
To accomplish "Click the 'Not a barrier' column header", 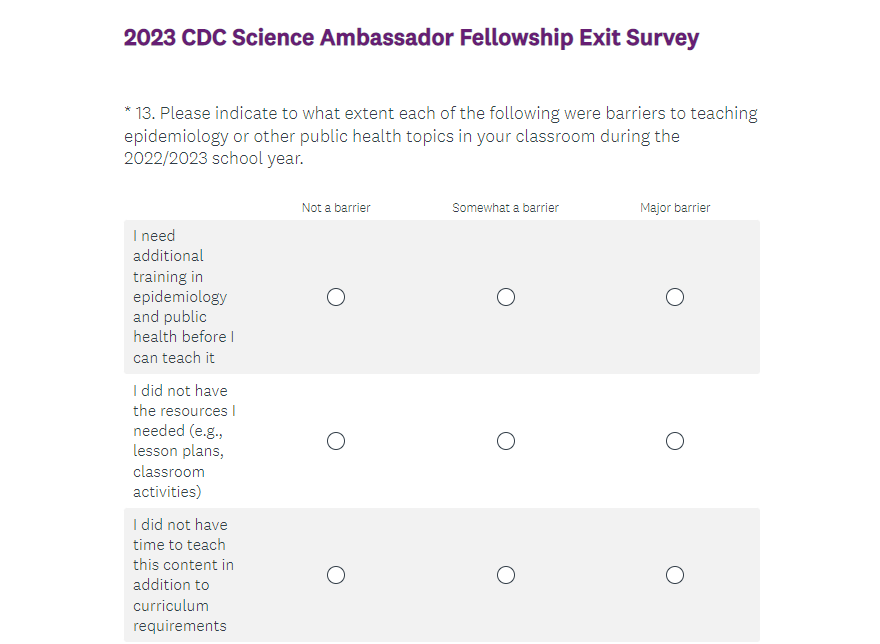I will click(x=336, y=208).
